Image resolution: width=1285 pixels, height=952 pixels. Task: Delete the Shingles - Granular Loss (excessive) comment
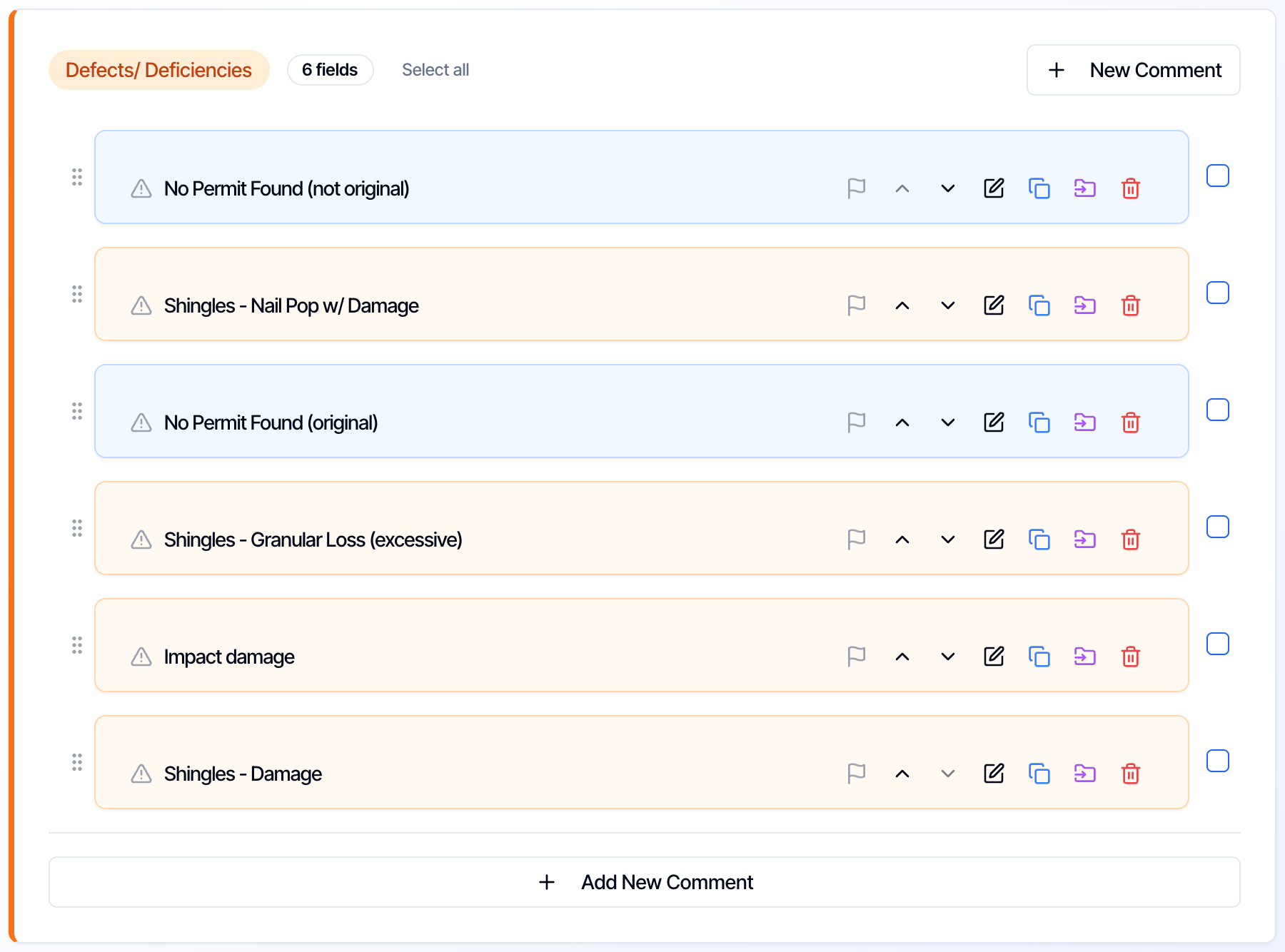click(x=1131, y=540)
